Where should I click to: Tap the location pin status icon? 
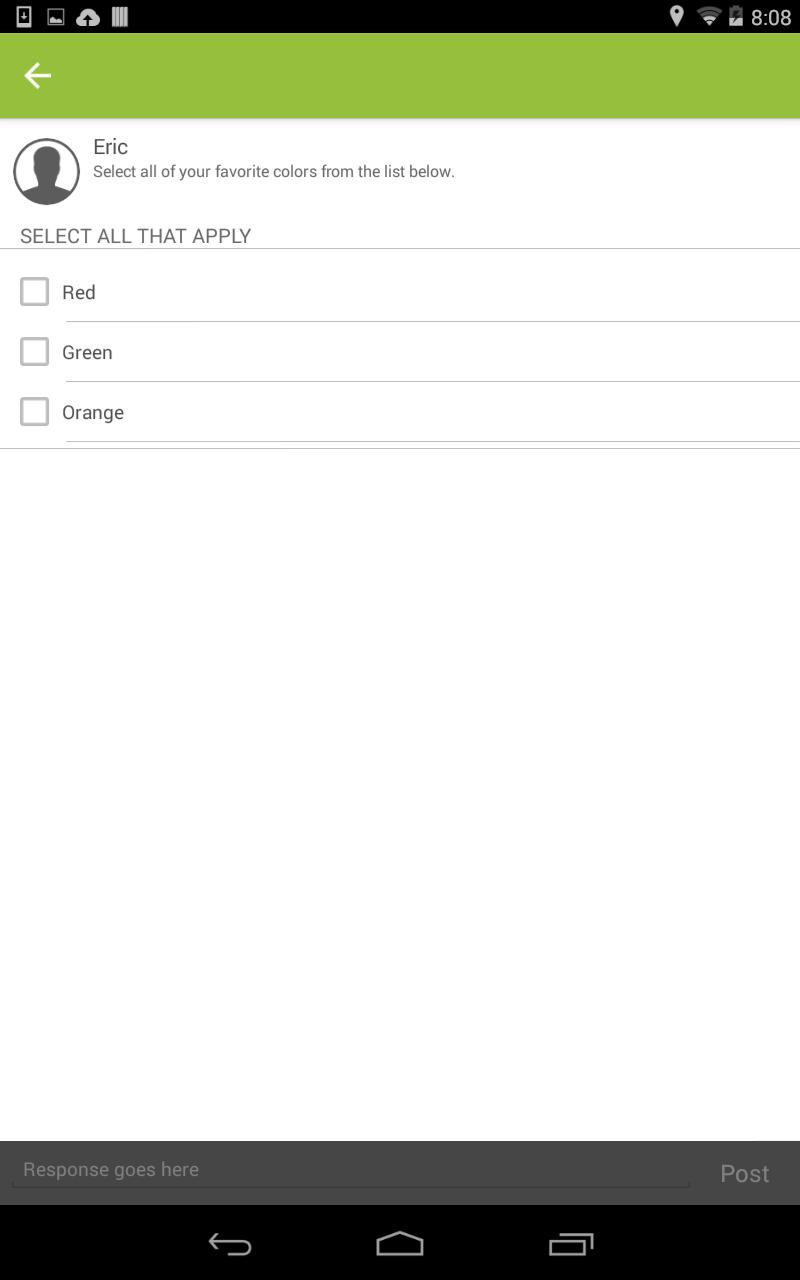pyautogui.click(x=677, y=16)
